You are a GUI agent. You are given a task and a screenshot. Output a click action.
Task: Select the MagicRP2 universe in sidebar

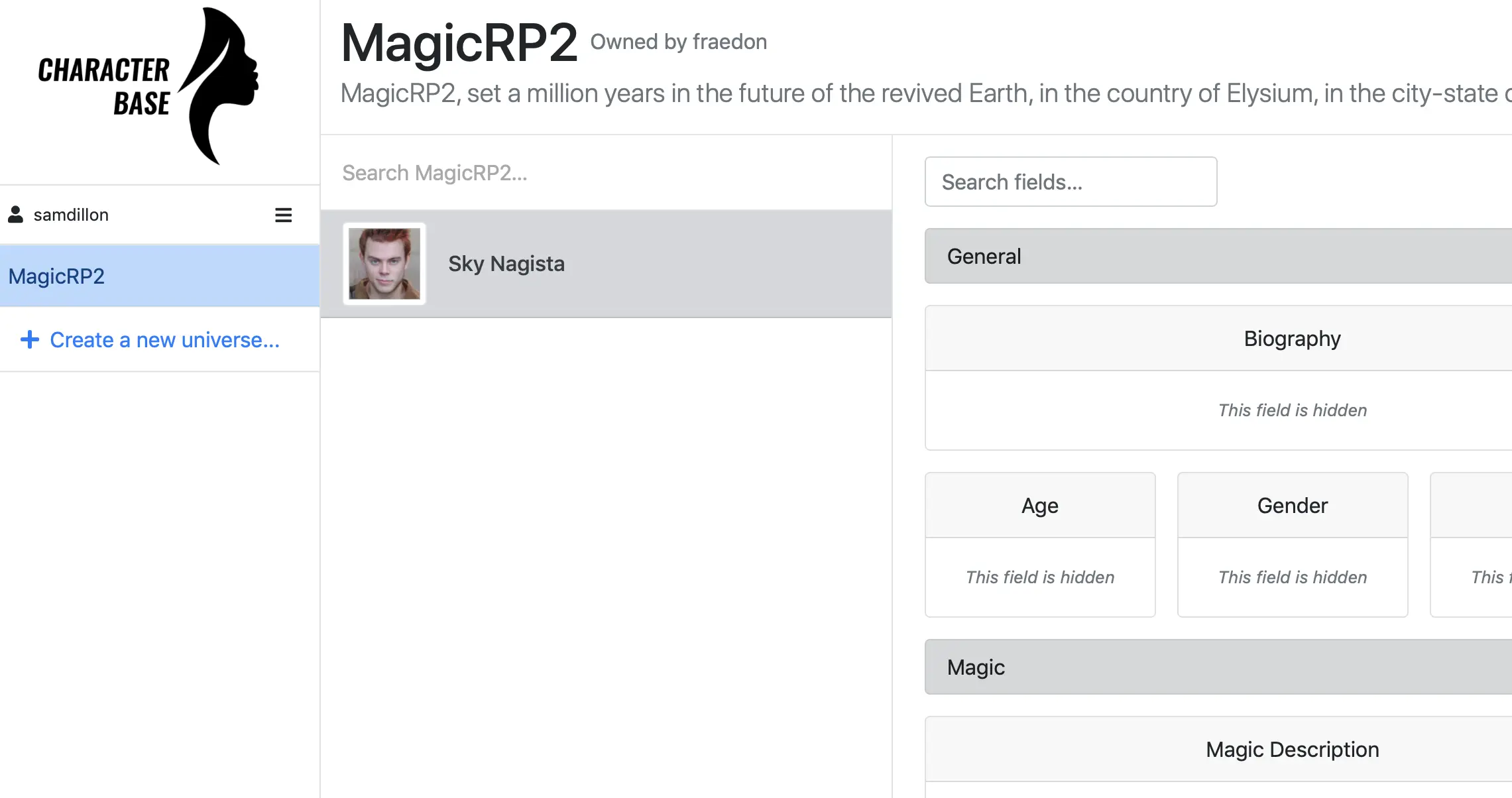[x=56, y=276]
